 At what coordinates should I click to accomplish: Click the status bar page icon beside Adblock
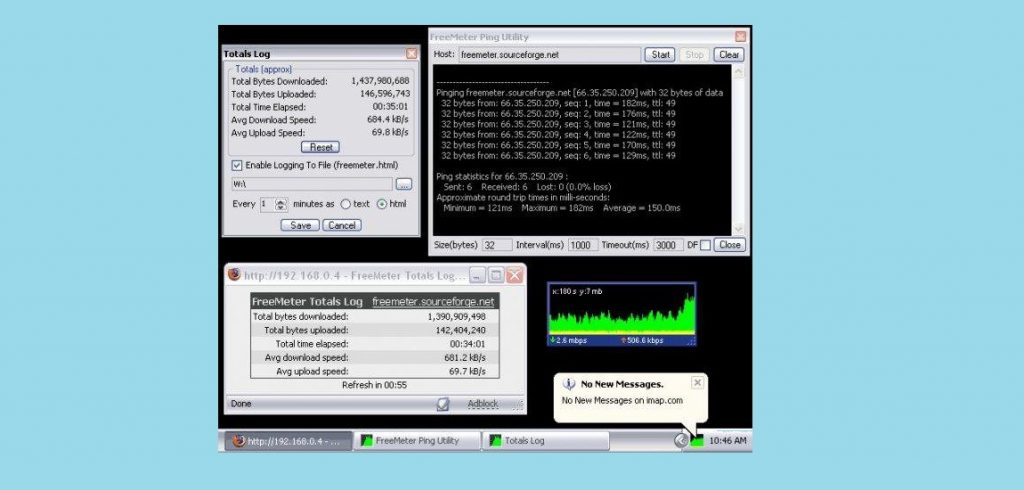pos(443,404)
